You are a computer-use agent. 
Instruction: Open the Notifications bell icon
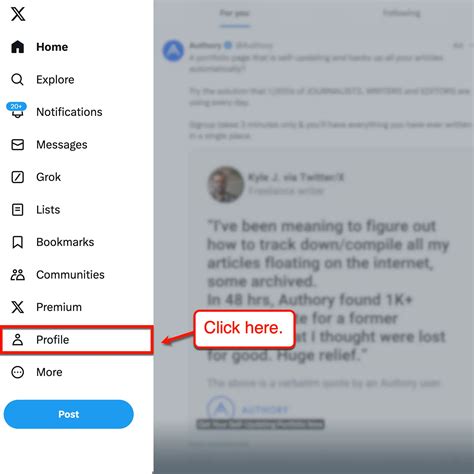click(17, 111)
